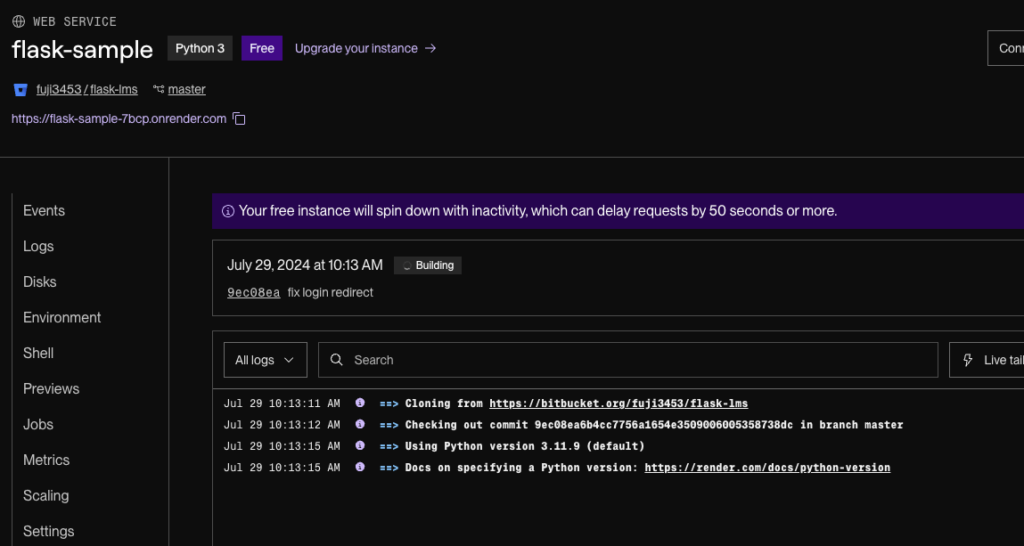This screenshot has width=1024, height=546.
Task: Click the Bitbucket repository icon
Action: pyautogui.click(x=20, y=90)
